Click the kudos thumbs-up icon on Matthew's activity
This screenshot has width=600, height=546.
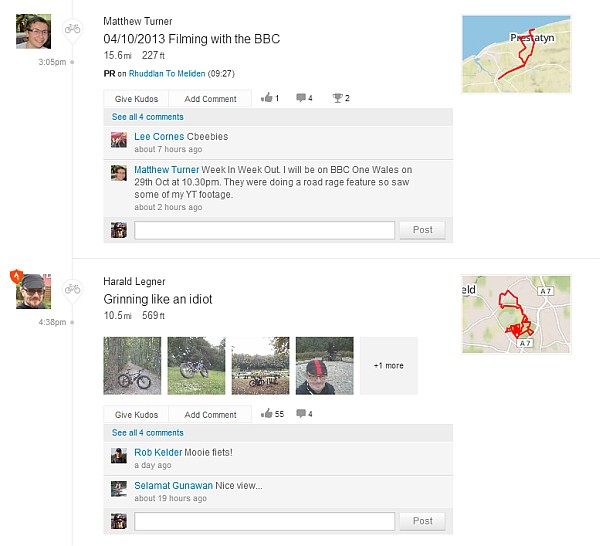point(266,99)
